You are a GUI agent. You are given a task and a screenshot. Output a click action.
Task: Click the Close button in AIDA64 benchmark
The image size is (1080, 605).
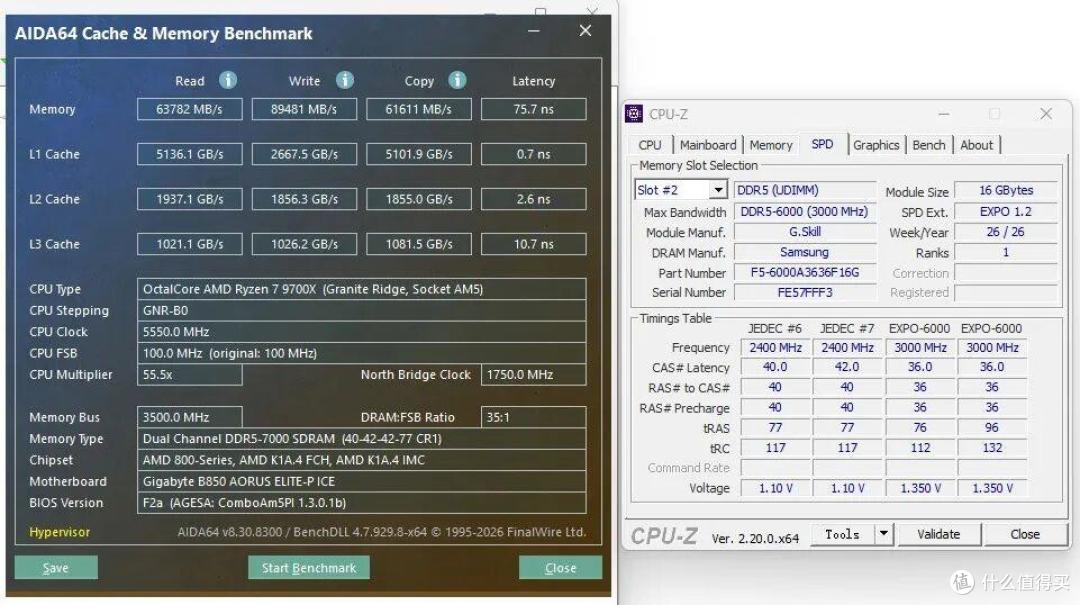tap(560, 568)
